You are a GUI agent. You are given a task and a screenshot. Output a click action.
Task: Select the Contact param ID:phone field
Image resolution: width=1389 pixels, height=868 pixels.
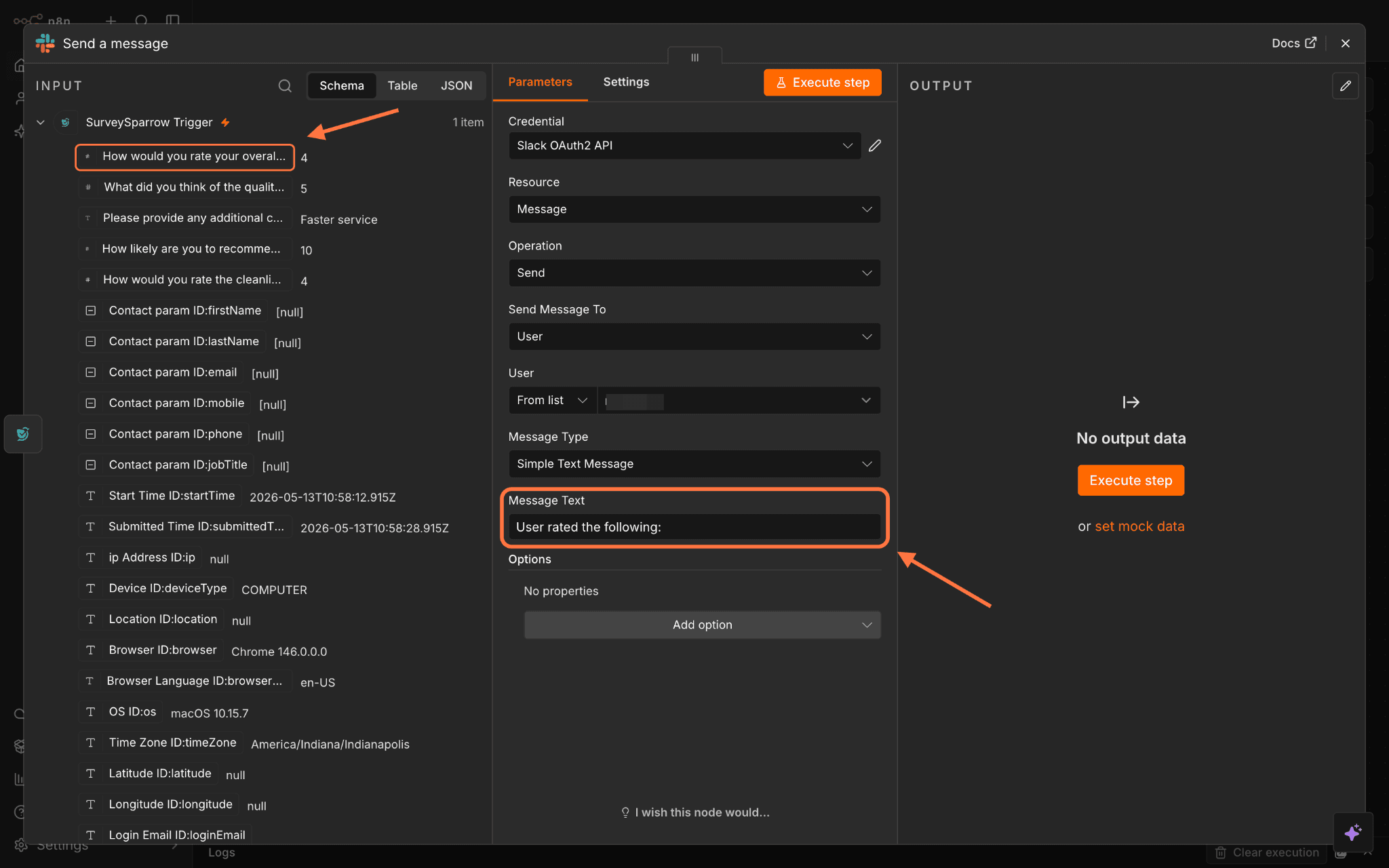[164, 435]
